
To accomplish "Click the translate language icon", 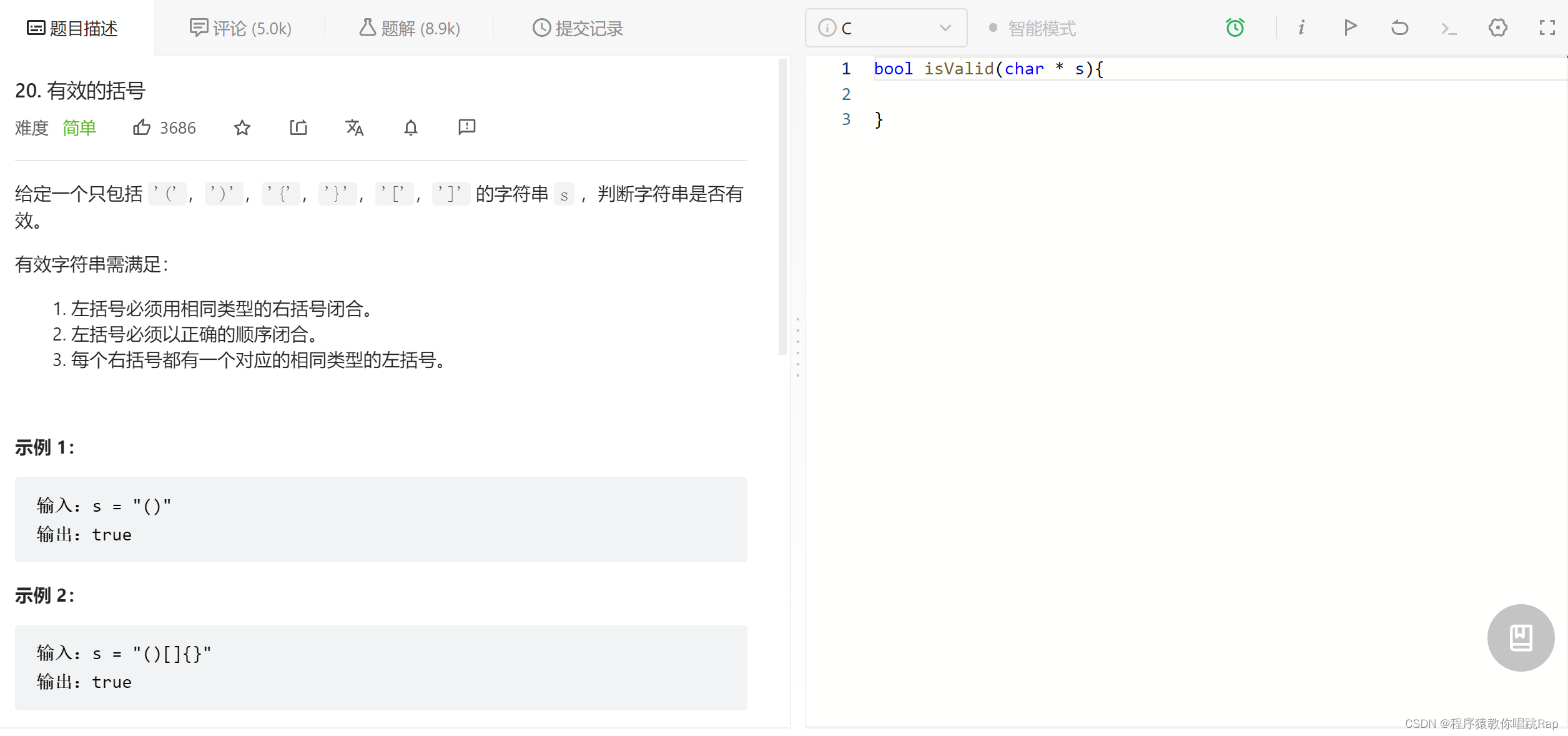I will (354, 127).
